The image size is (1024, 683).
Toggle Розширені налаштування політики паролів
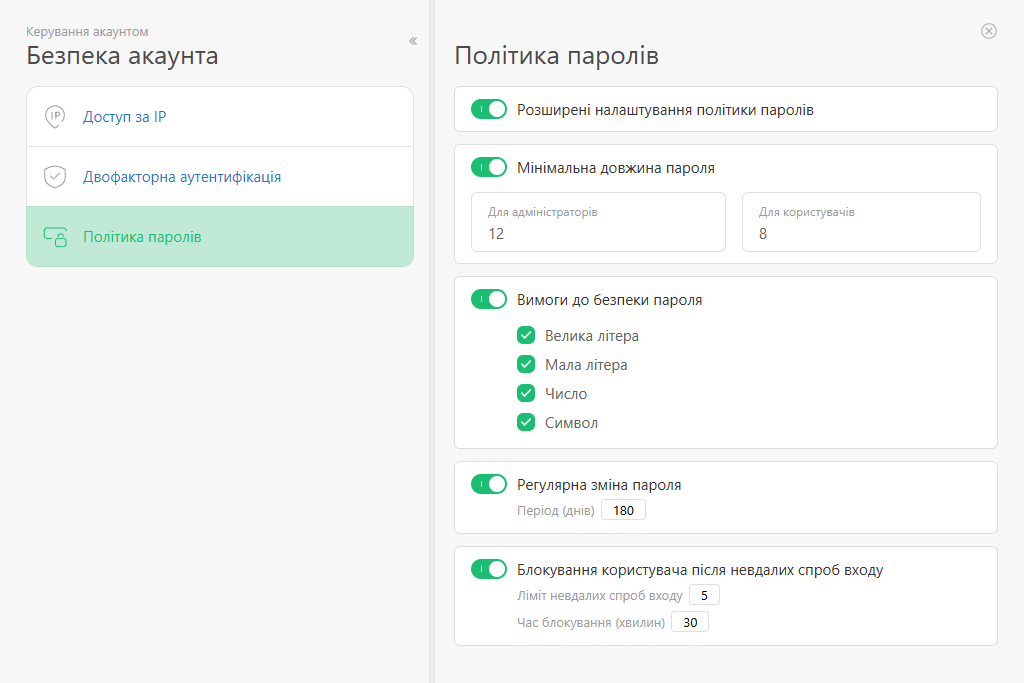pyautogui.click(x=489, y=109)
